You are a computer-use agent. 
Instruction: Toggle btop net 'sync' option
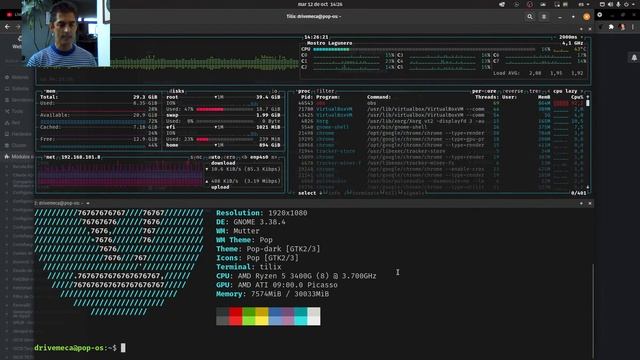click(x=196, y=157)
